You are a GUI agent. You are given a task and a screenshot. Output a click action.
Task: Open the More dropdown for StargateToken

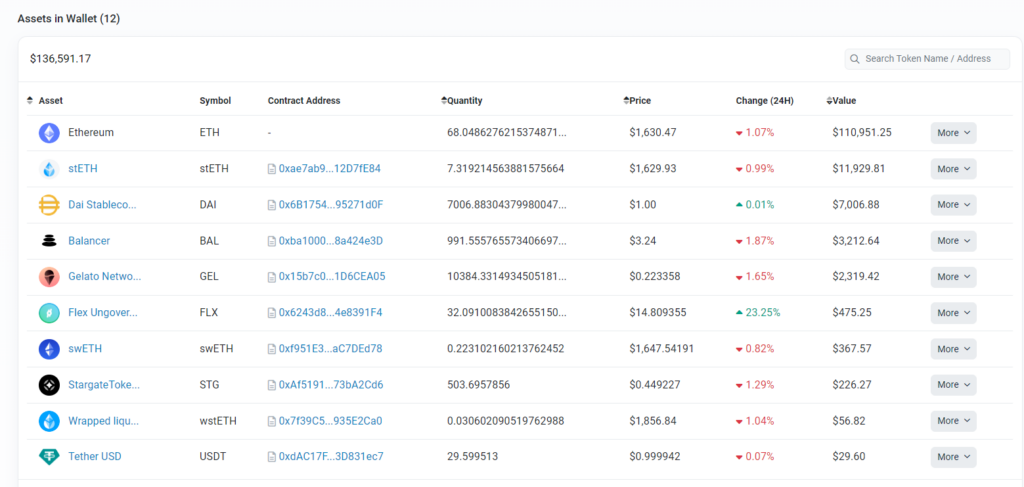click(953, 385)
